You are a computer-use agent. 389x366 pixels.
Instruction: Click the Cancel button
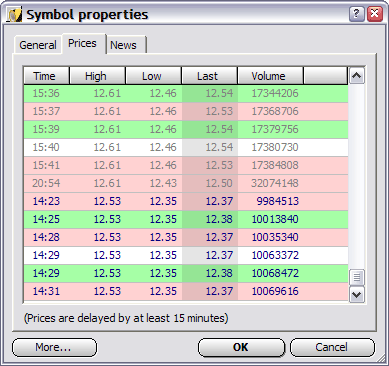[x=332, y=347]
